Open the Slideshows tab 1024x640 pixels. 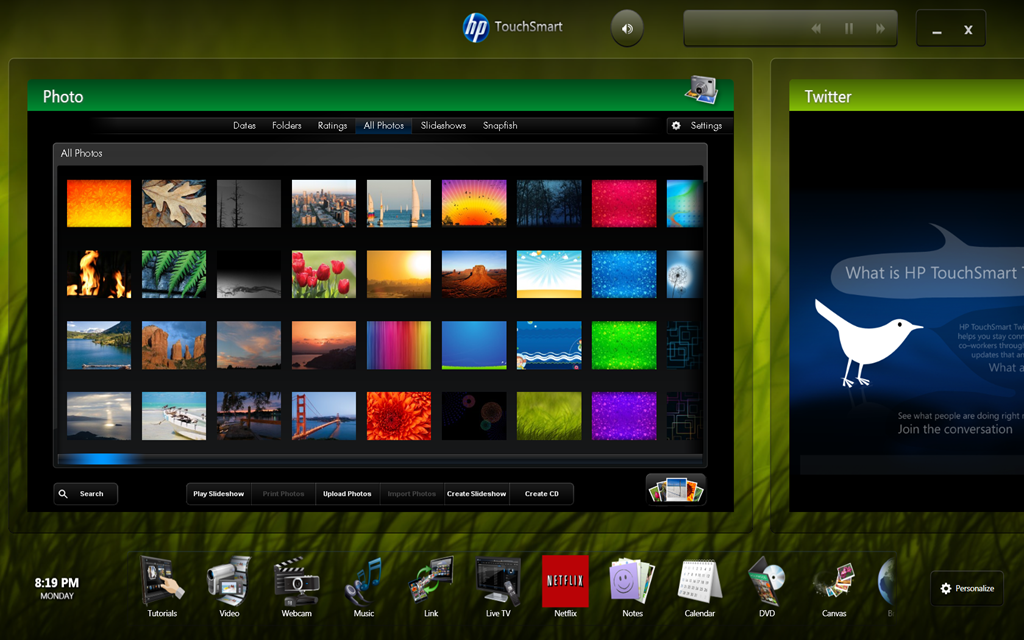click(x=443, y=125)
